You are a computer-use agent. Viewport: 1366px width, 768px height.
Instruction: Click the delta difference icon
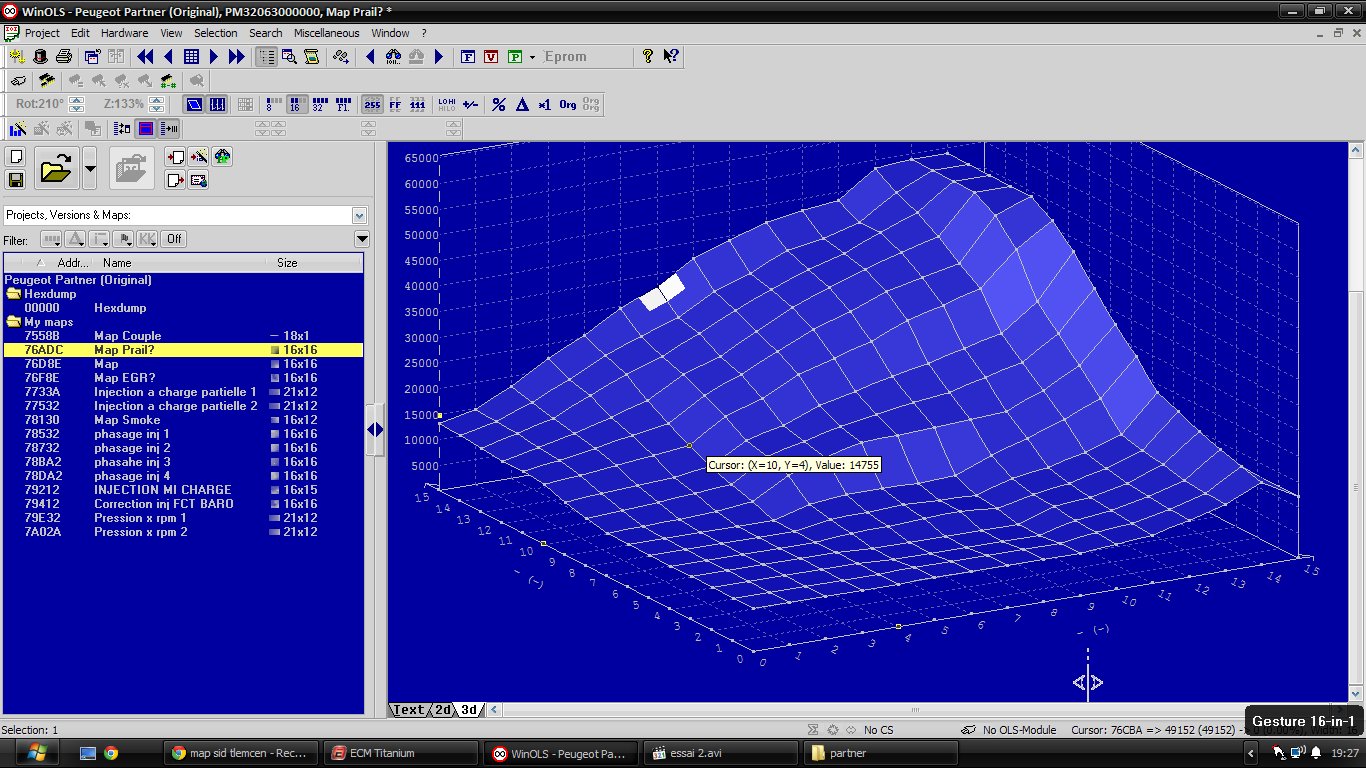point(521,105)
